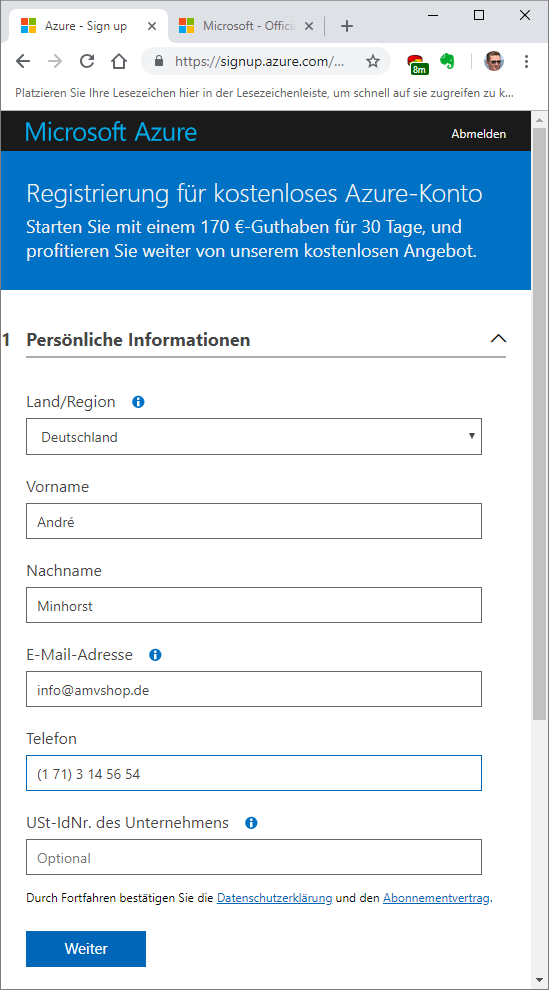Image resolution: width=549 pixels, height=990 pixels.
Task: Click the padlock site security icon
Action: pyautogui.click(x=159, y=61)
